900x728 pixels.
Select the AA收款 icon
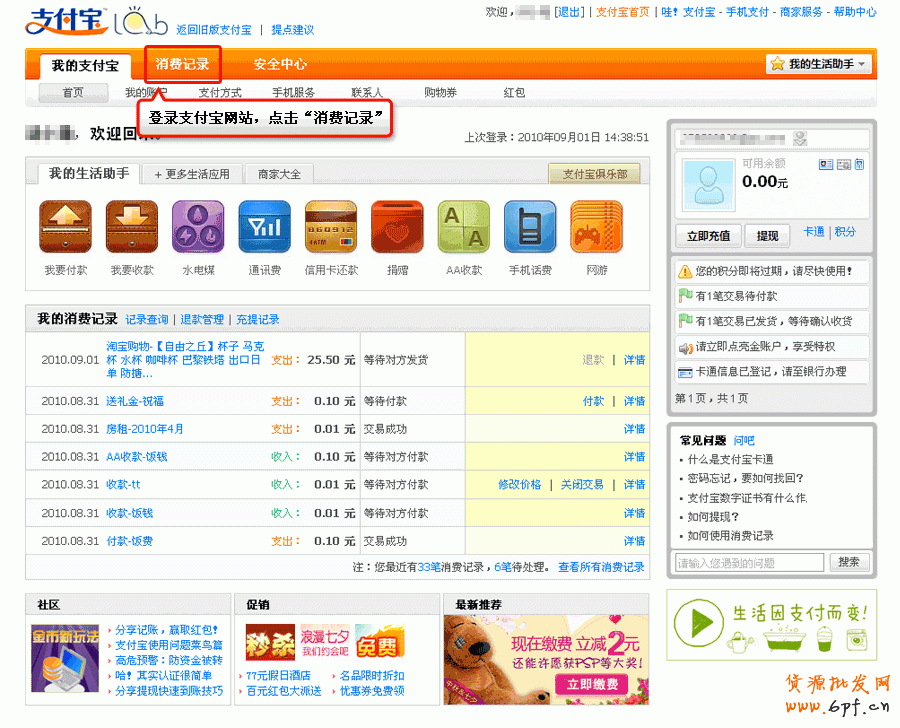[463, 227]
